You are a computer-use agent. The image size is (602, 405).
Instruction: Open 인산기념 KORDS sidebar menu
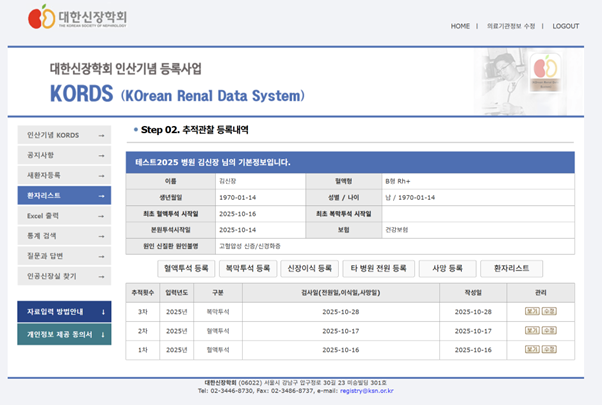coord(64,134)
